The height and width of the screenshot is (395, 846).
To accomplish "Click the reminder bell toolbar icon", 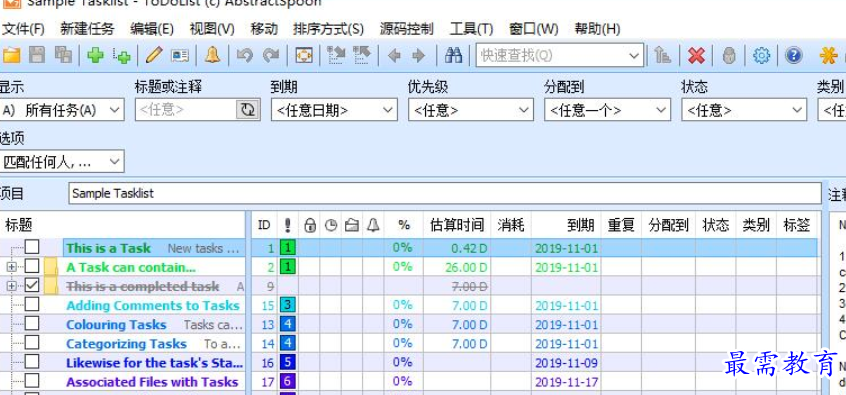I will click(212, 55).
